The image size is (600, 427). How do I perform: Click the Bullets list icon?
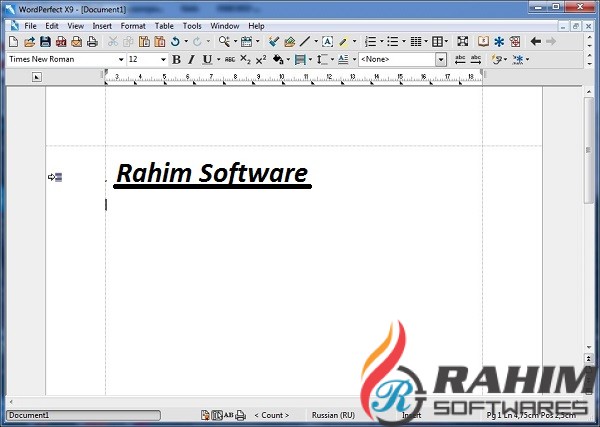click(393, 41)
